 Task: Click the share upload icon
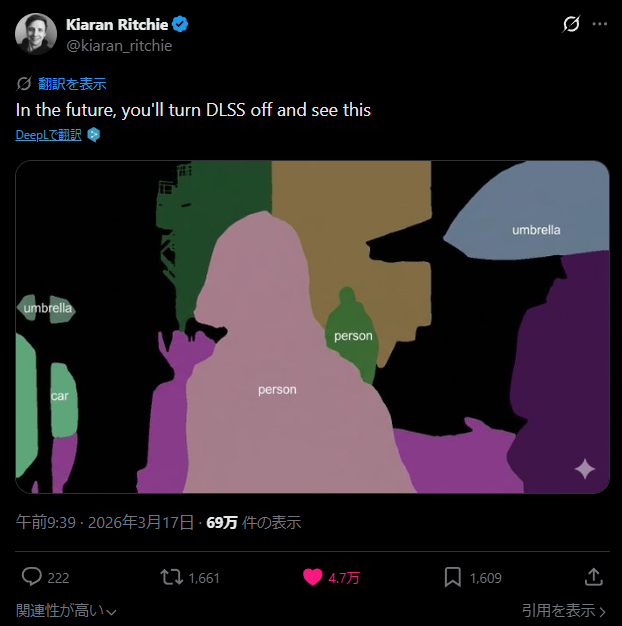[x=593, y=577]
